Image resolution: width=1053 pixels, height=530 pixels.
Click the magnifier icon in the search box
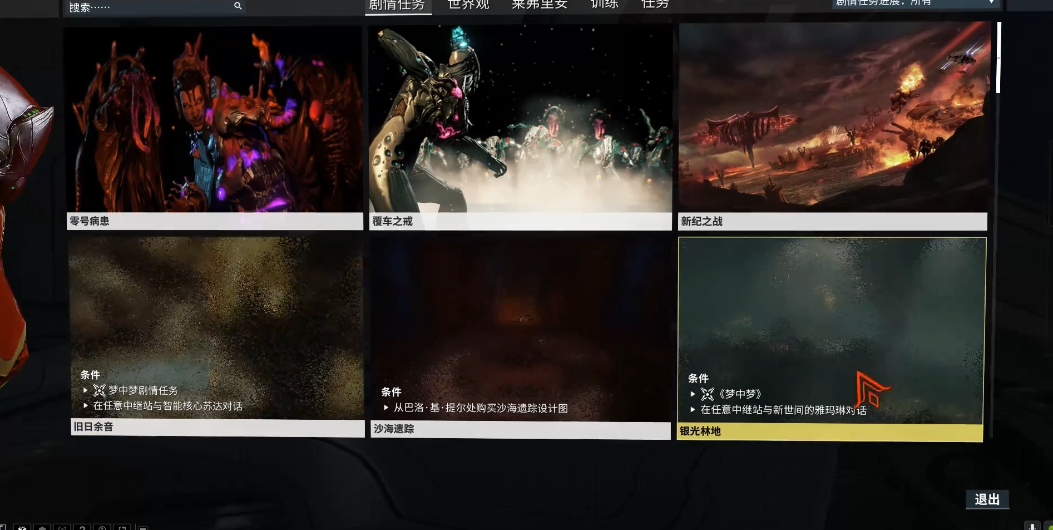click(238, 5)
